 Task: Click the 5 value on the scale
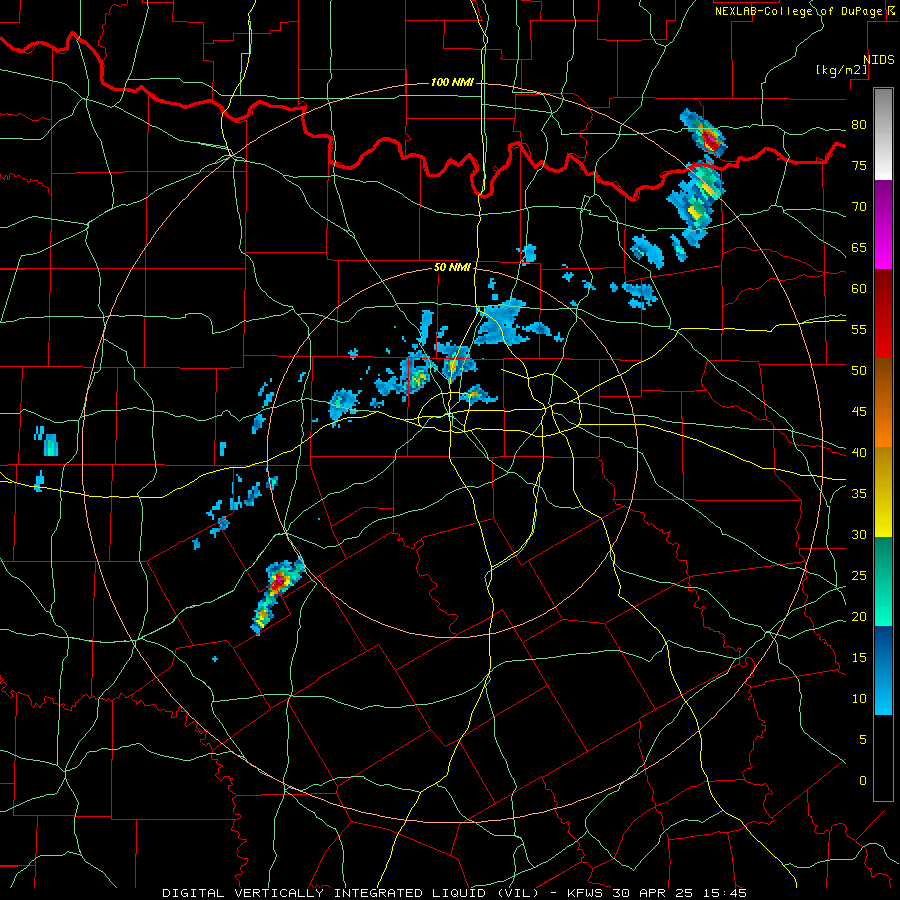[x=863, y=740]
